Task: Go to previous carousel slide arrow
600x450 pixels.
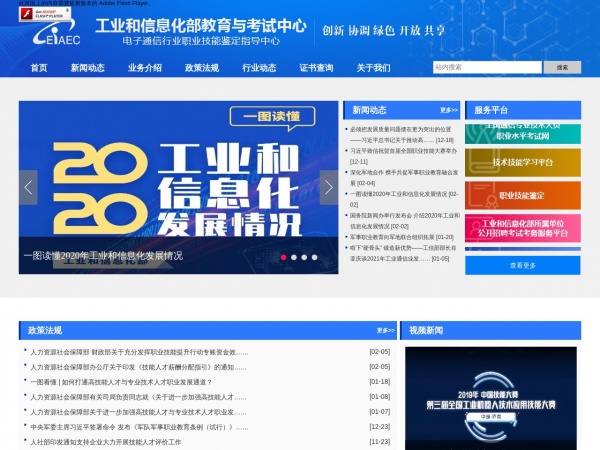Action: pos(28,188)
